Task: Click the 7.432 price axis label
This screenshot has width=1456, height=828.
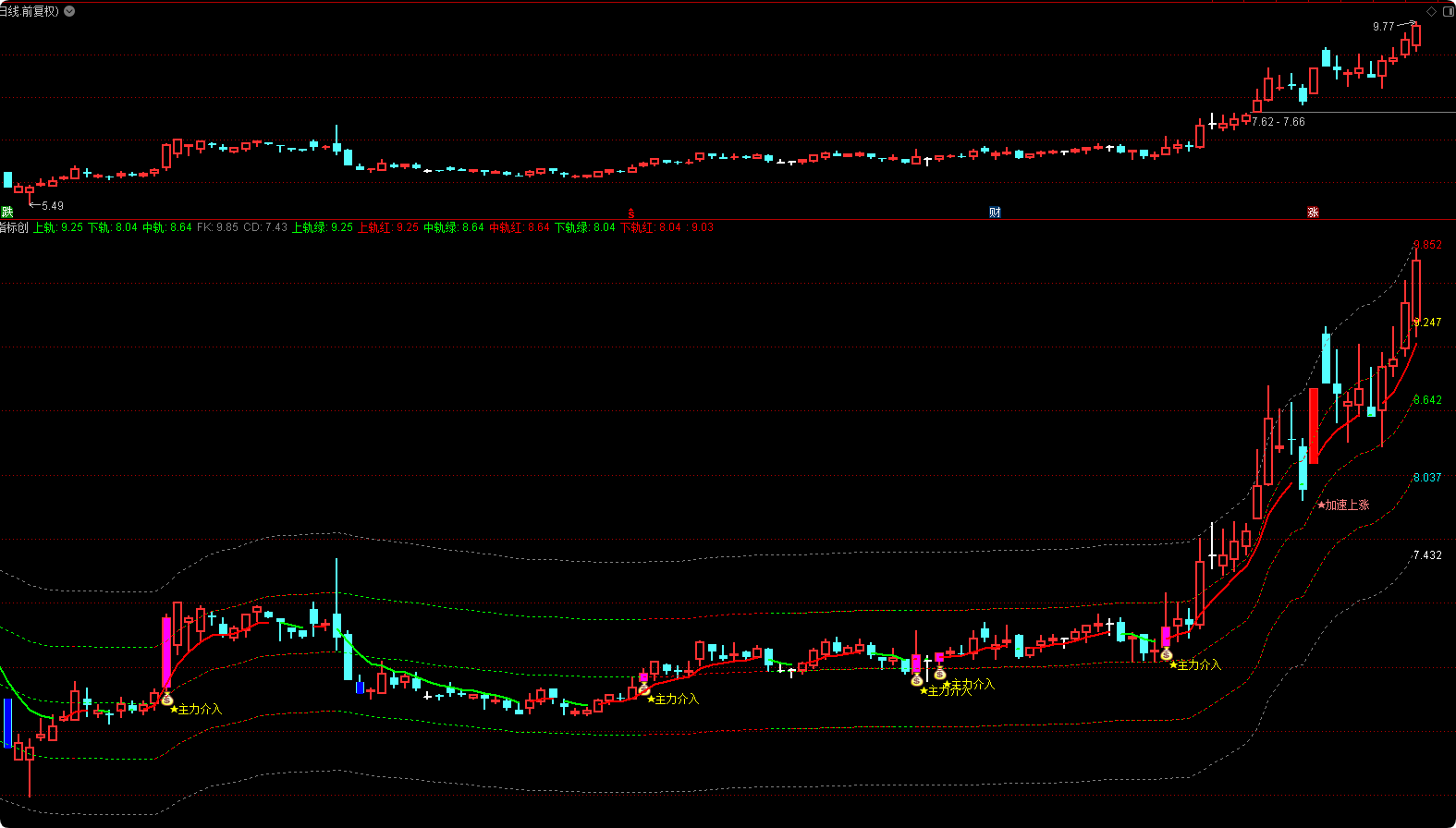Action: tap(1427, 555)
